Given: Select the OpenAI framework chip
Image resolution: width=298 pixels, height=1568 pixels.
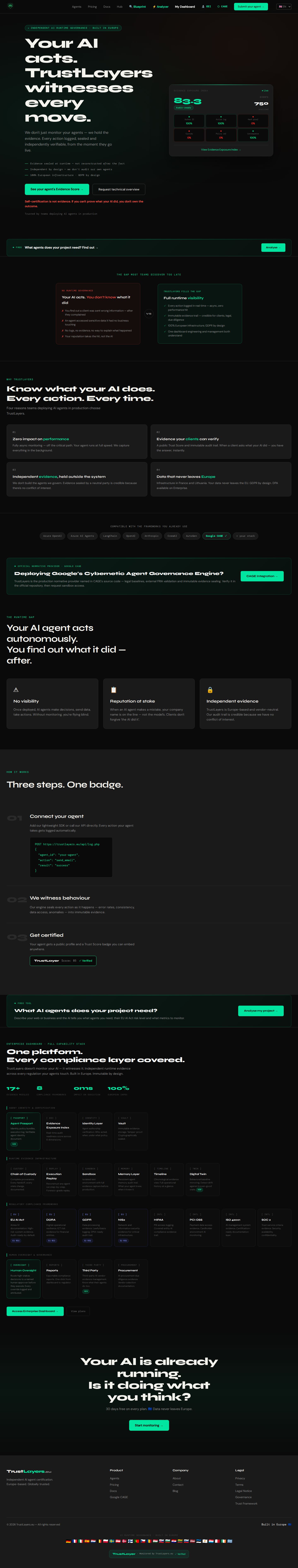Looking at the screenshot, I should tap(130, 536).
